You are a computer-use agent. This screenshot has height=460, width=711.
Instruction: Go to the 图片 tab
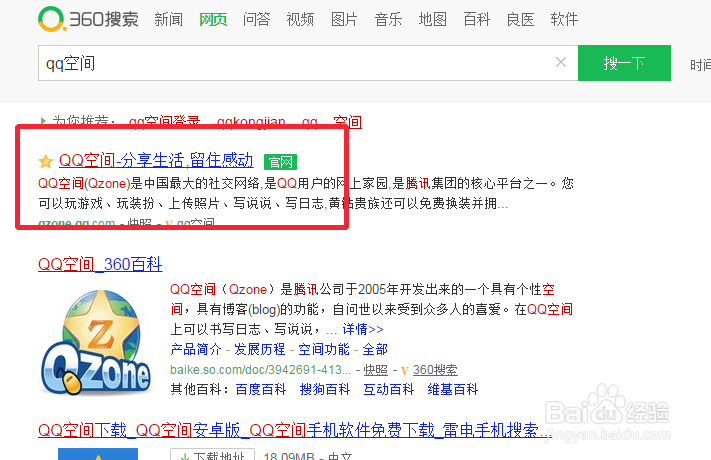[x=344, y=20]
